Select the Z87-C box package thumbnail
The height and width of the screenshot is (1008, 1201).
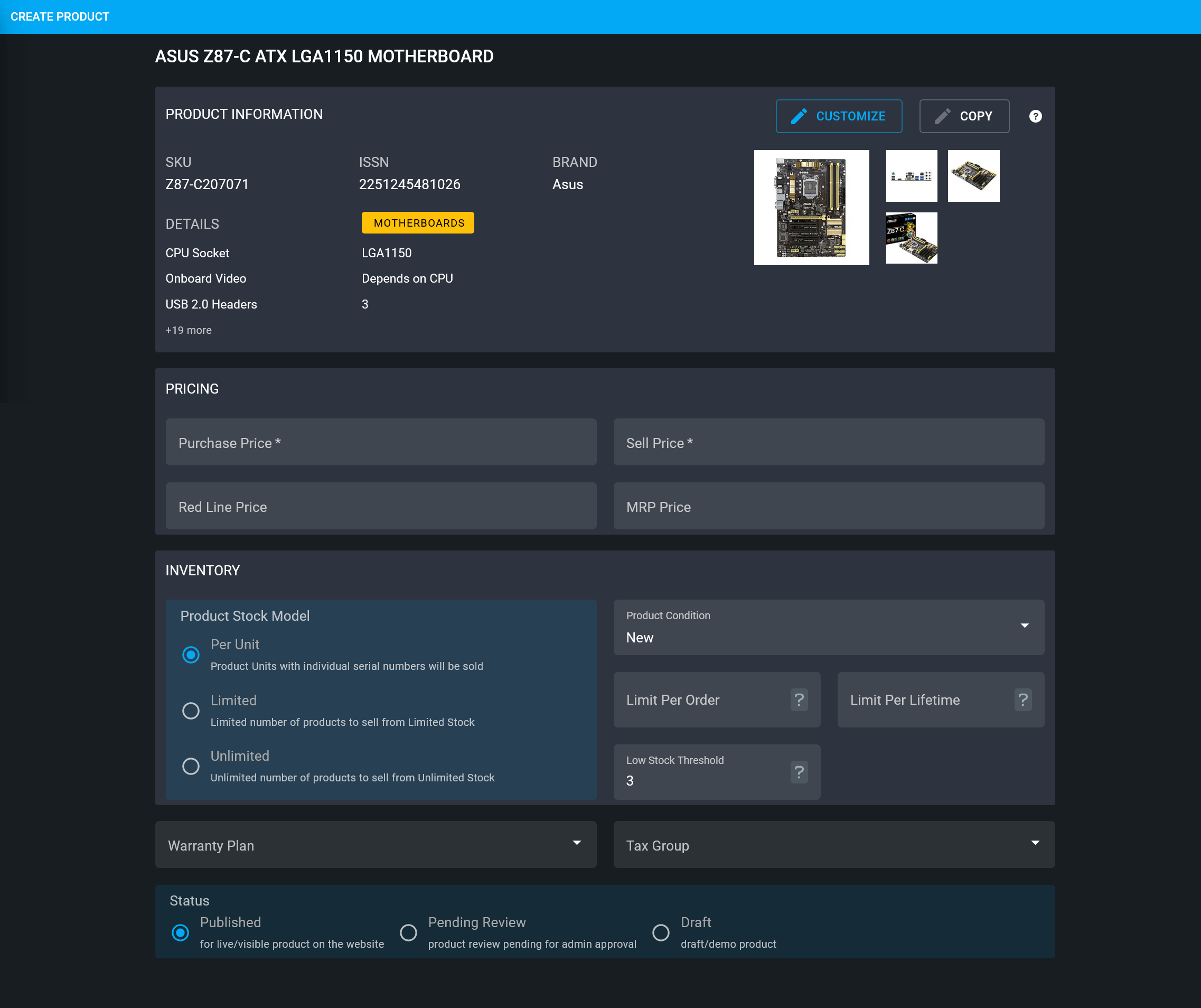click(x=912, y=238)
